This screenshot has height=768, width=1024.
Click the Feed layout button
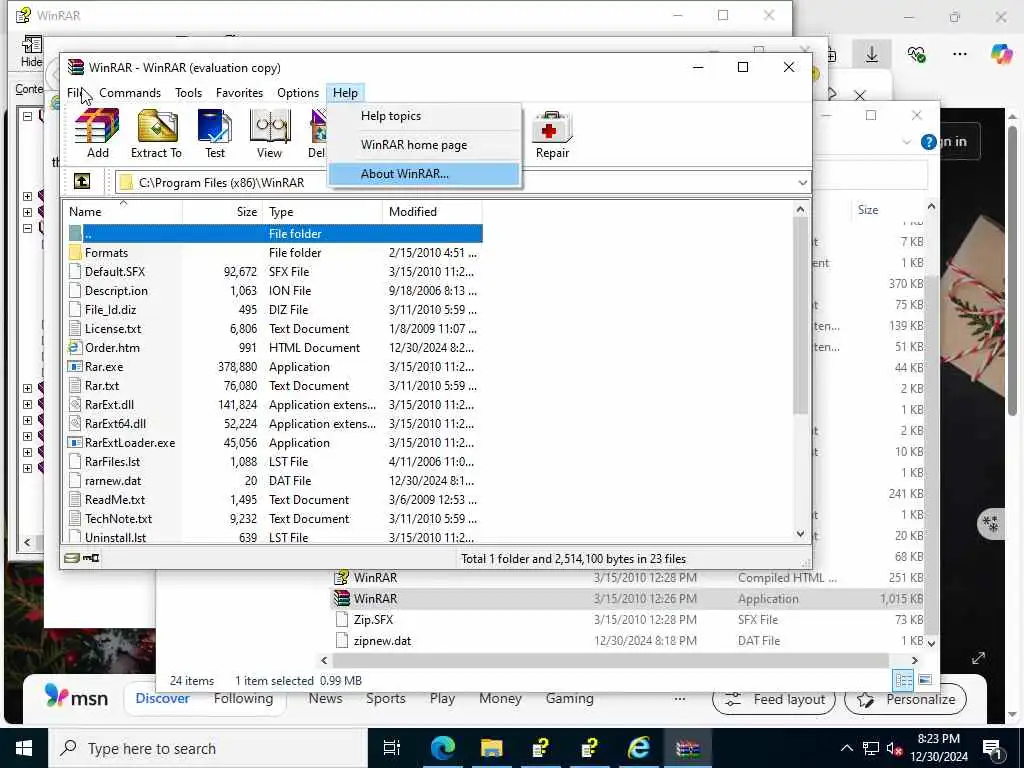tap(774, 699)
